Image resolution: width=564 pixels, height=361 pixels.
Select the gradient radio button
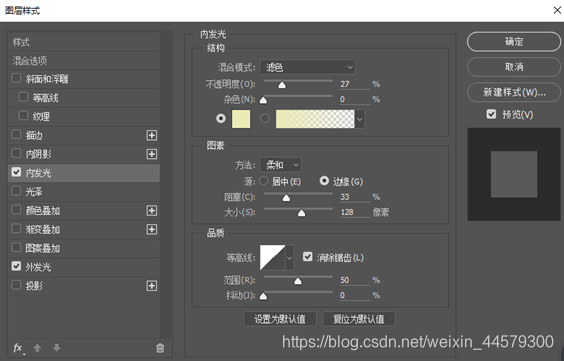point(265,118)
